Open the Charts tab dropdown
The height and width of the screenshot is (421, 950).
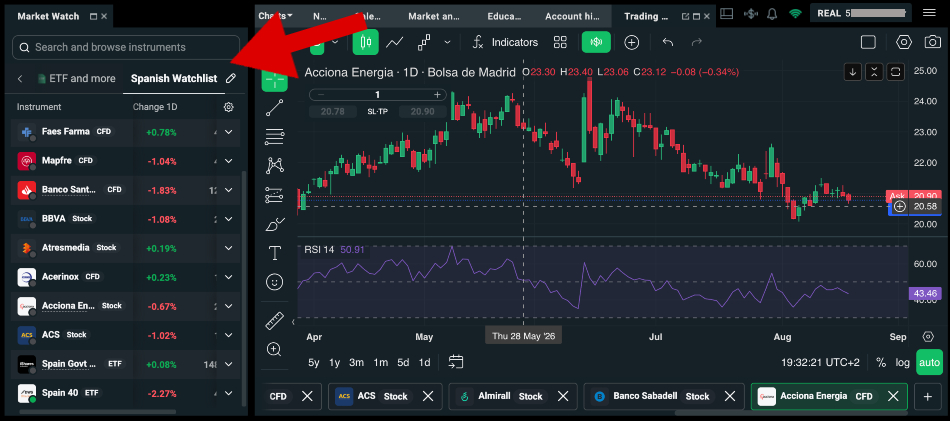pos(276,16)
